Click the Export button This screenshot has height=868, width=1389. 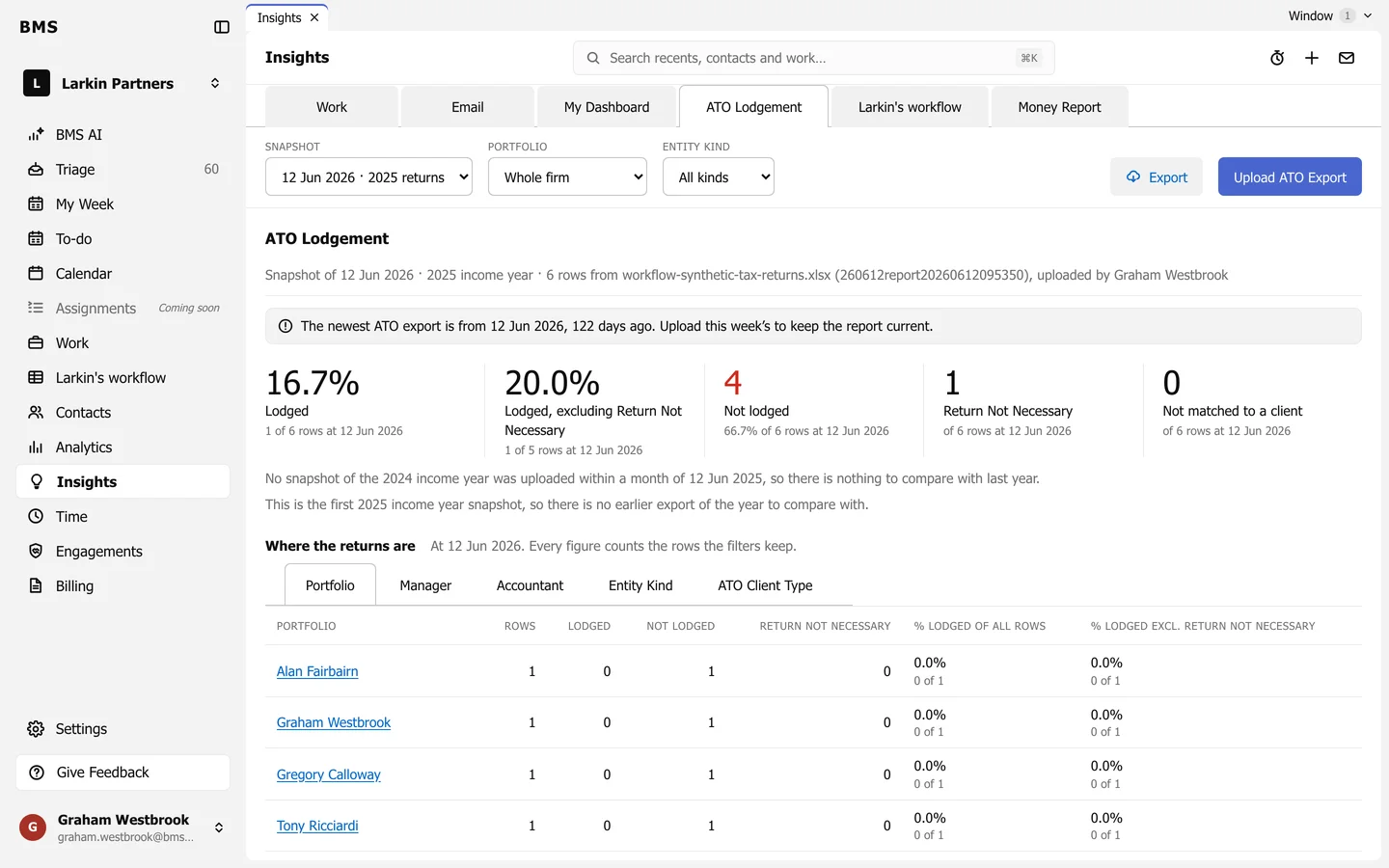click(x=1157, y=176)
